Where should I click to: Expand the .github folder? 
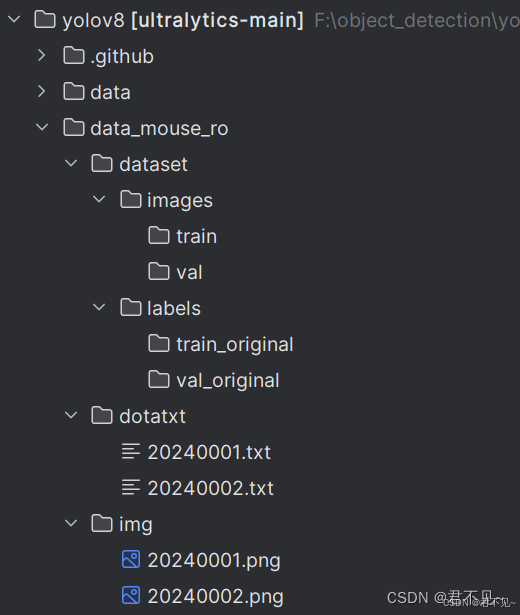(42, 56)
